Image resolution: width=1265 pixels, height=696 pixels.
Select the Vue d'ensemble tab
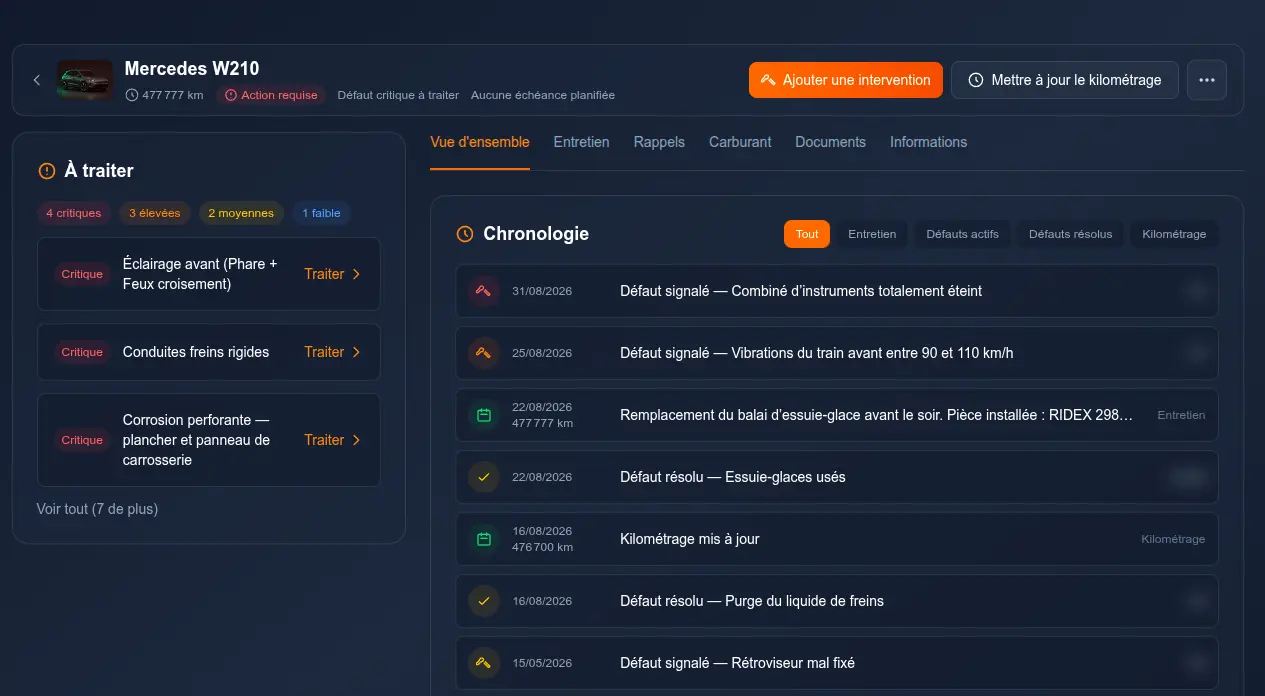point(480,142)
